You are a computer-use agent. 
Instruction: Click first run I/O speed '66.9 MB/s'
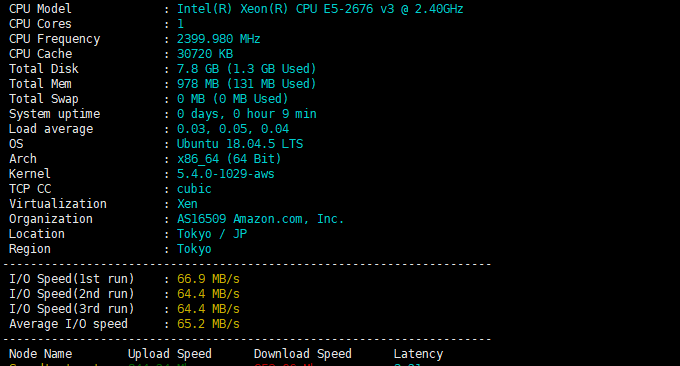(x=208, y=279)
